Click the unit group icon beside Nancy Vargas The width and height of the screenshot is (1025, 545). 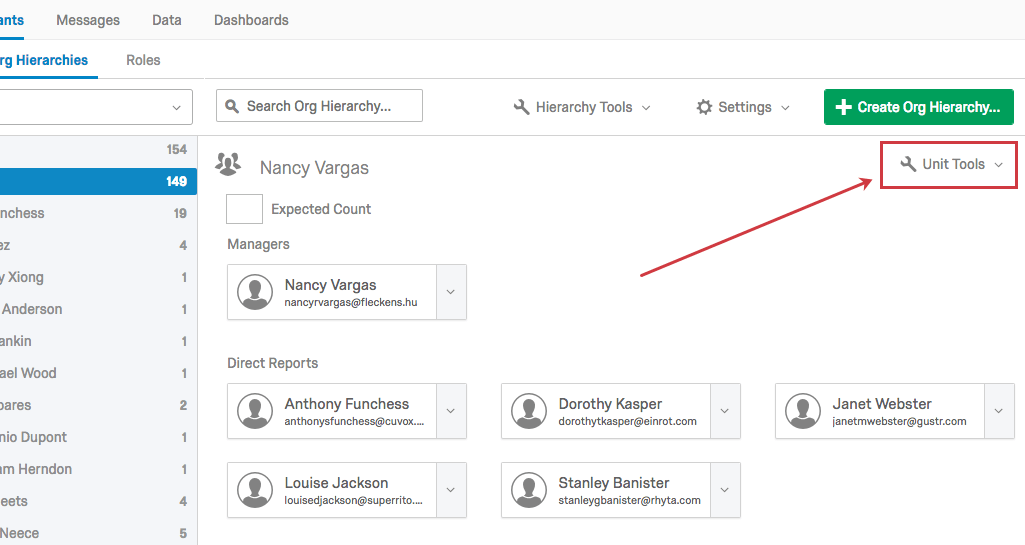click(229, 165)
